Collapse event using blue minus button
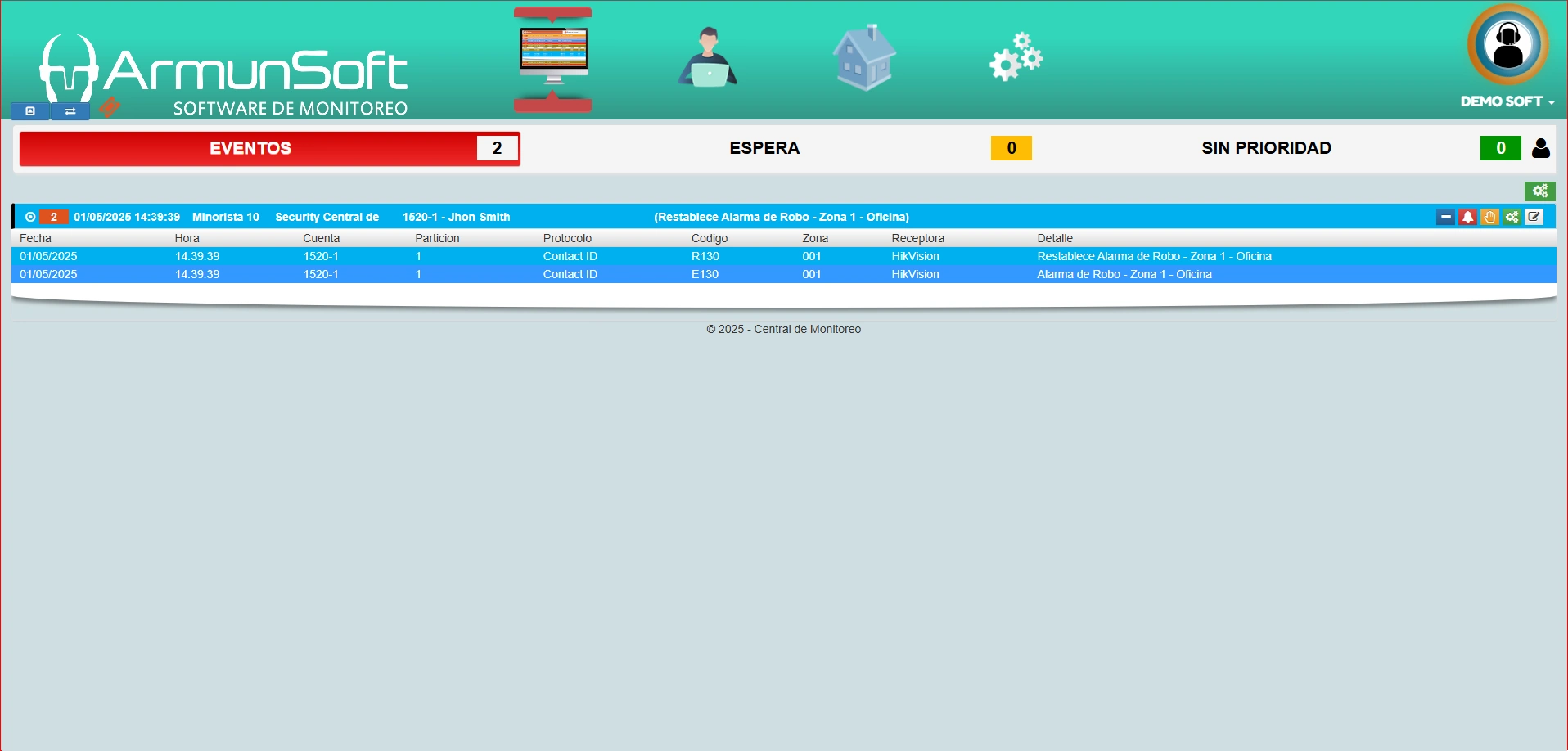Image resolution: width=1568 pixels, height=751 pixels. coord(1445,217)
